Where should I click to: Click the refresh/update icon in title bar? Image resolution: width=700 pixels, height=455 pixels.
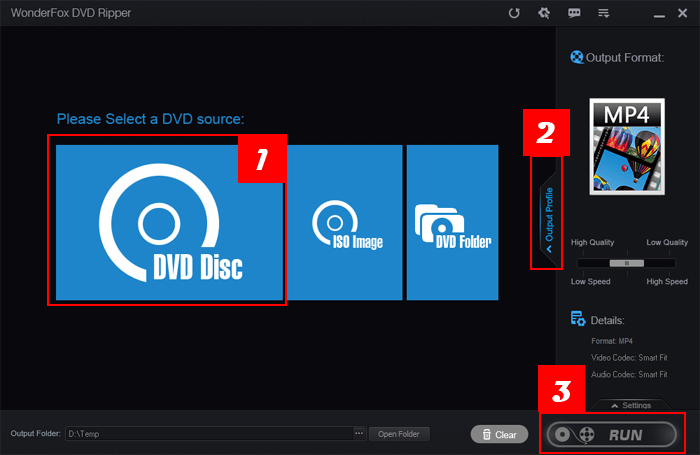point(514,13)
